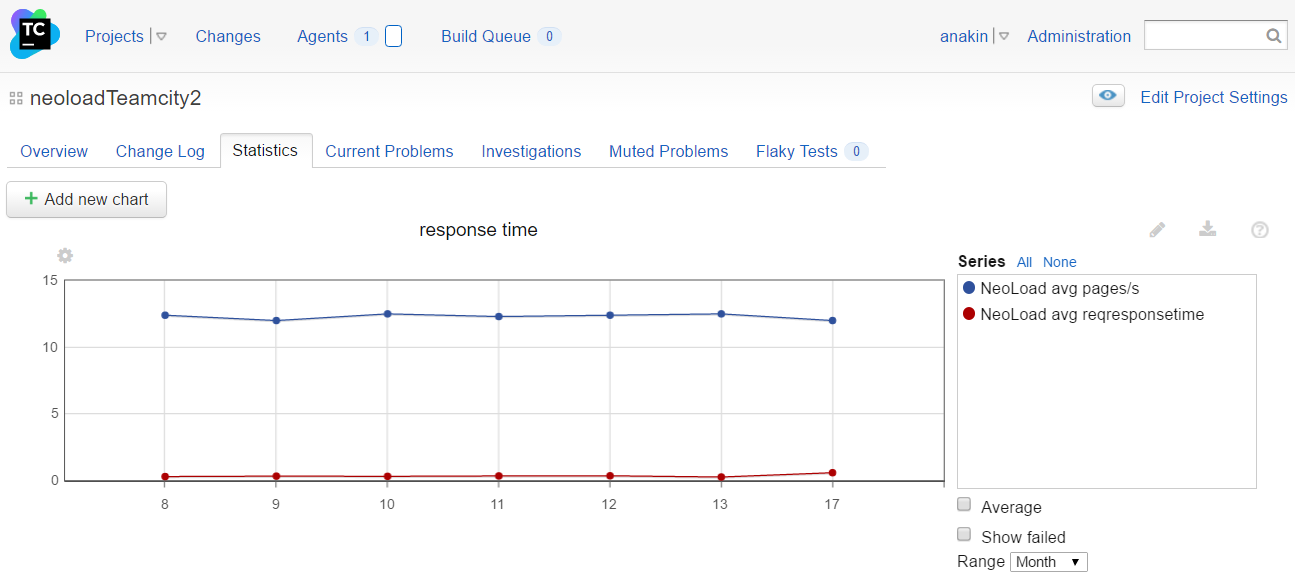Open the Current Problems tab

pos(389,151)
